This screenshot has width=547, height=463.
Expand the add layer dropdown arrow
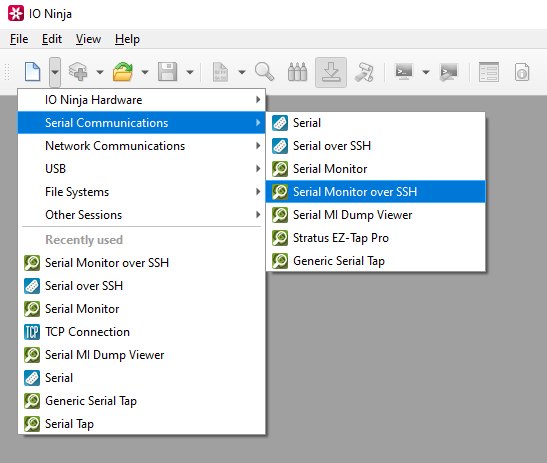pos(100,72)
